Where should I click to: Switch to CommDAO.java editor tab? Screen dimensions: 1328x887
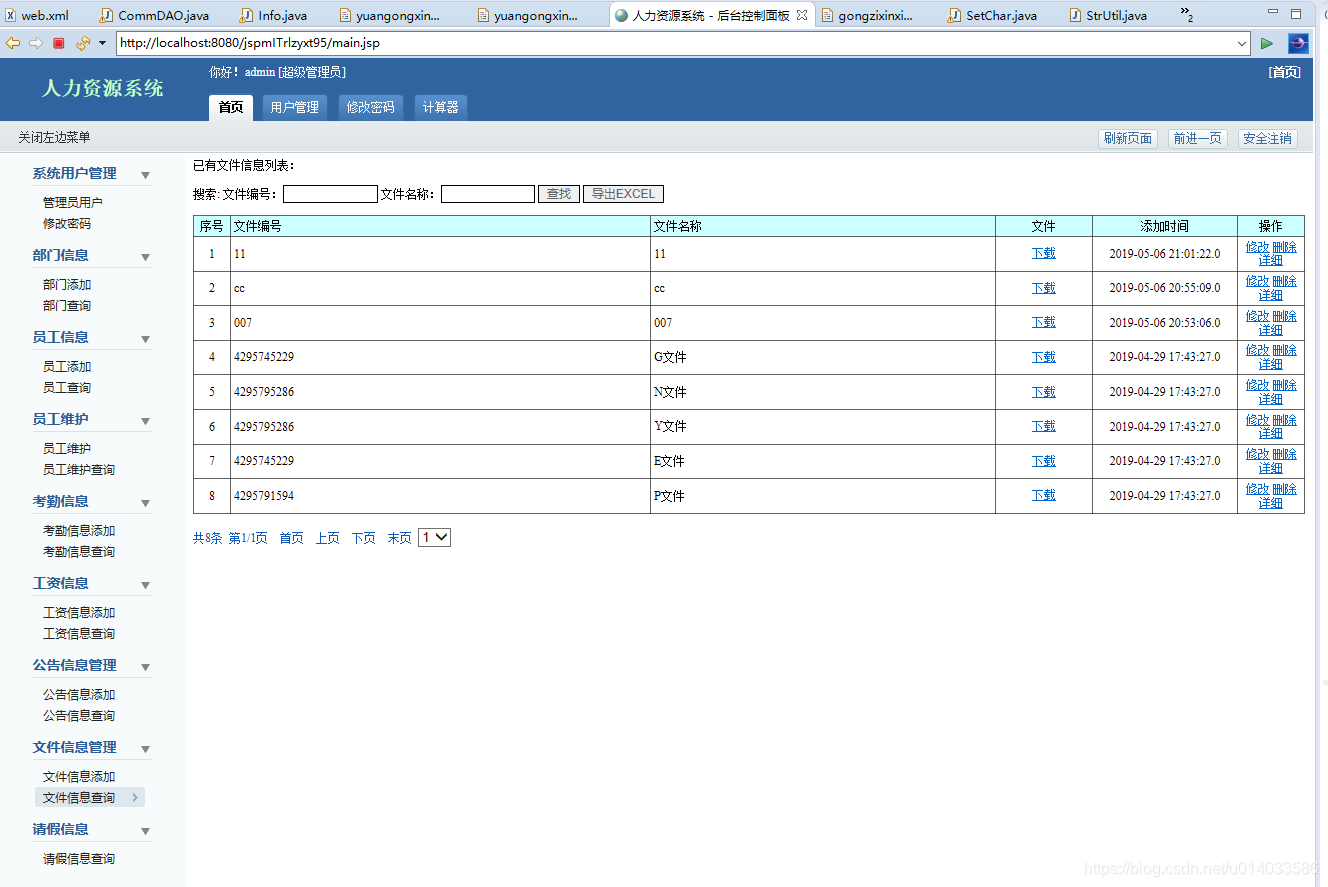tap(154, 15)
